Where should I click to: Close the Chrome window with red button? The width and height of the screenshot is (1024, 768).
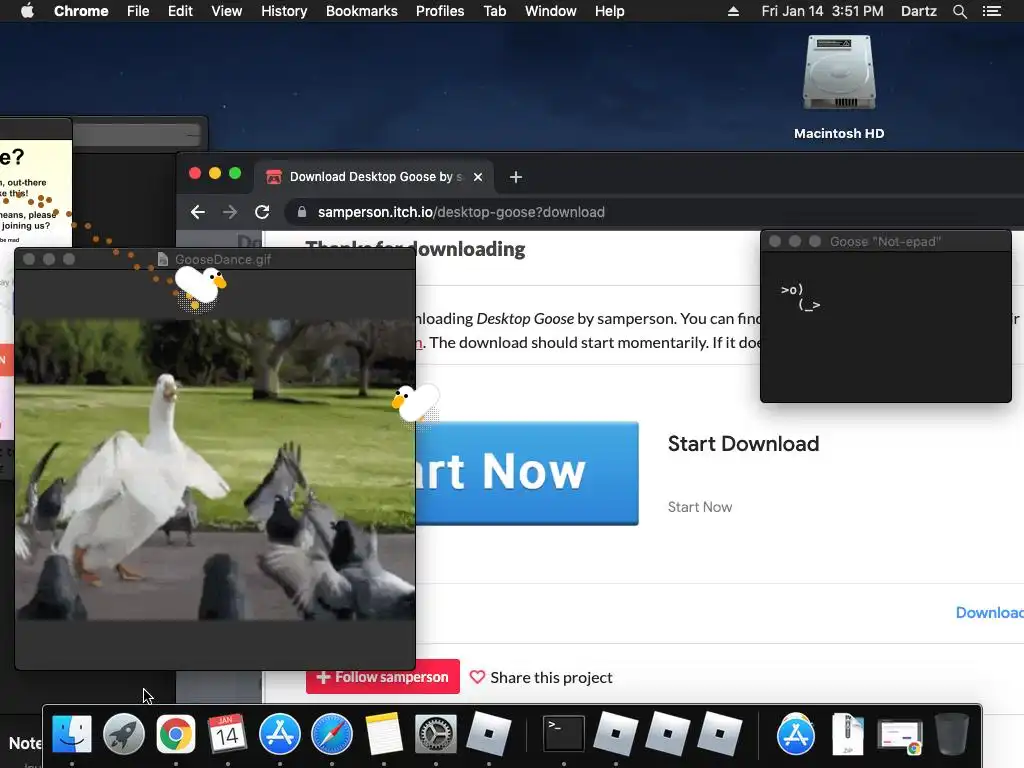click(x=195, y=173)
